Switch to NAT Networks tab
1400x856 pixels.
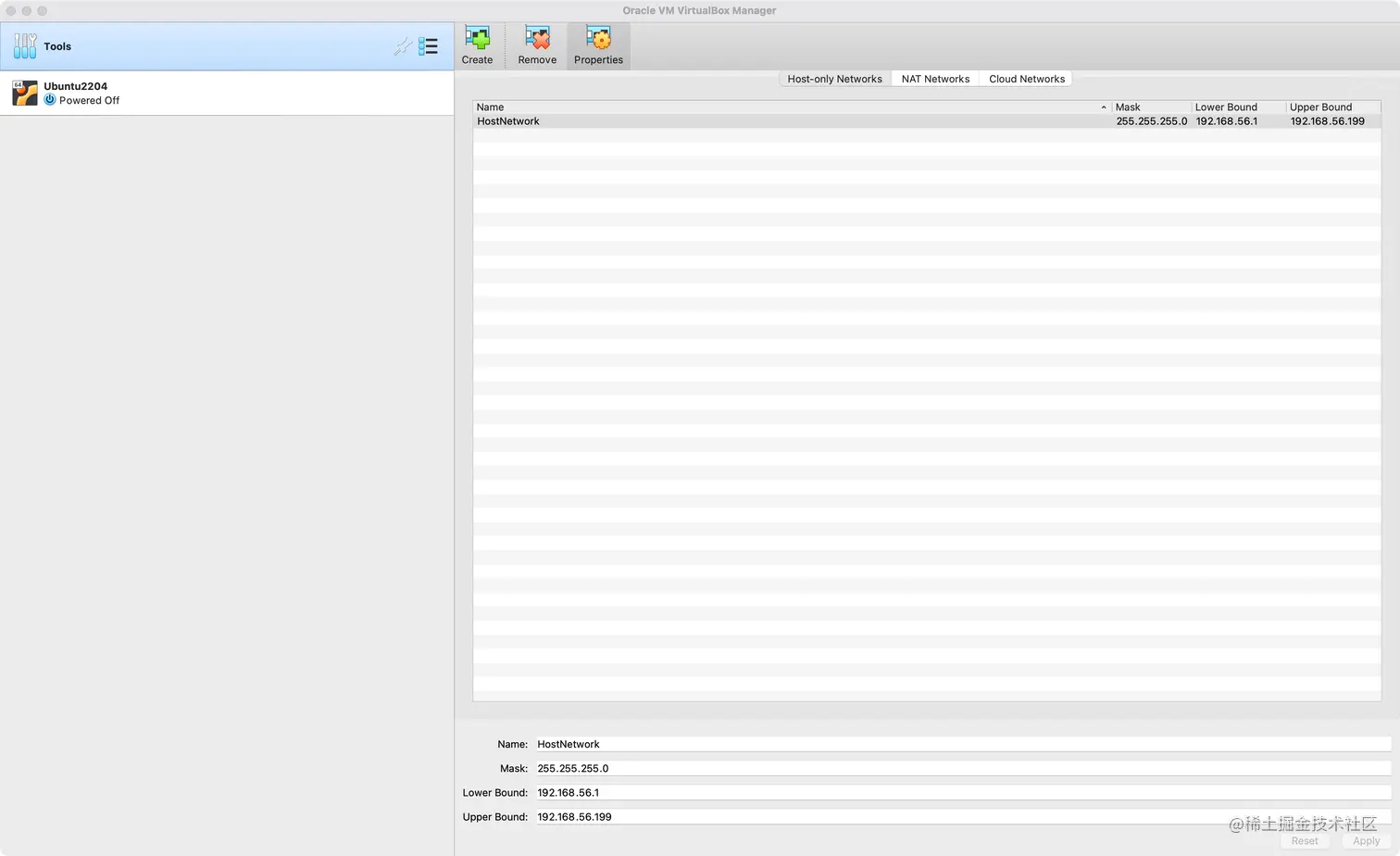pos(935,79)
